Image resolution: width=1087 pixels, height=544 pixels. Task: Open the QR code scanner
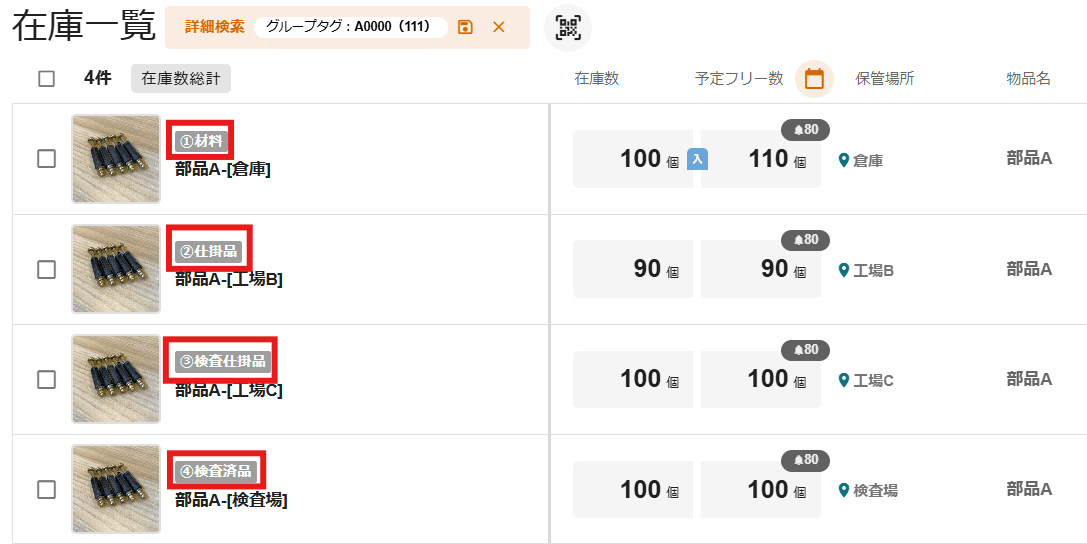point(568,28)
